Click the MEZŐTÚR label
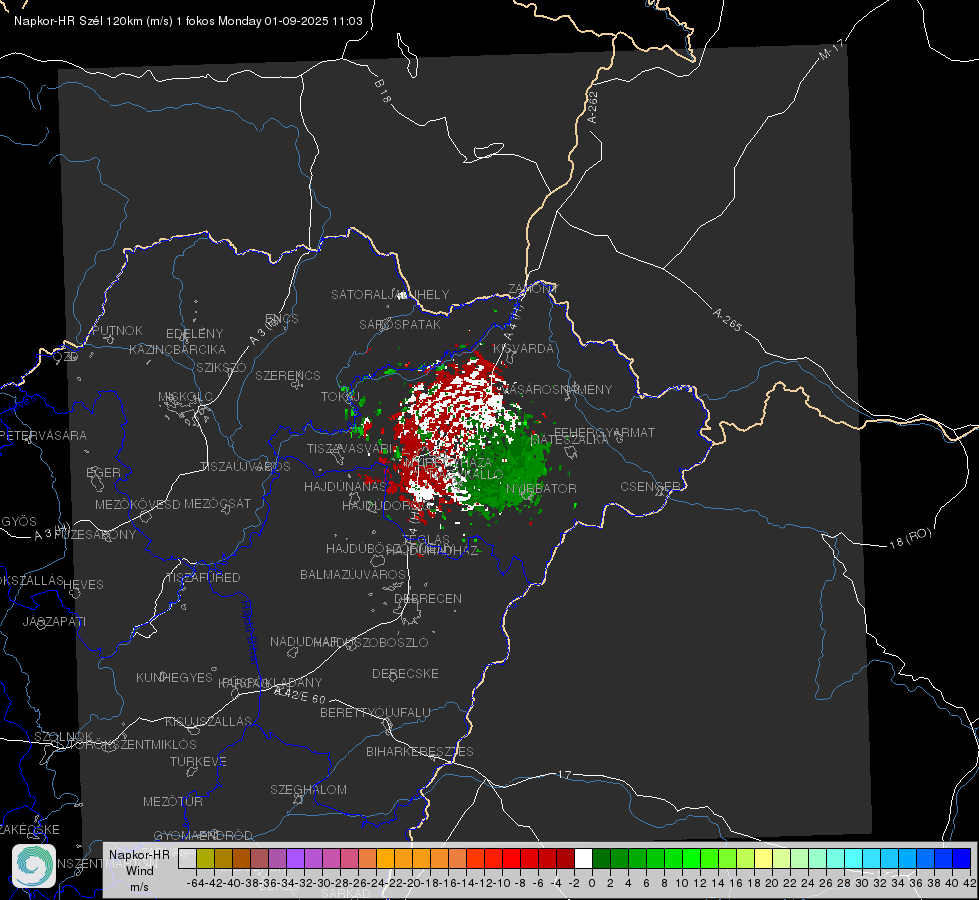The image size is (979, 900). click(x=173, y=801)
